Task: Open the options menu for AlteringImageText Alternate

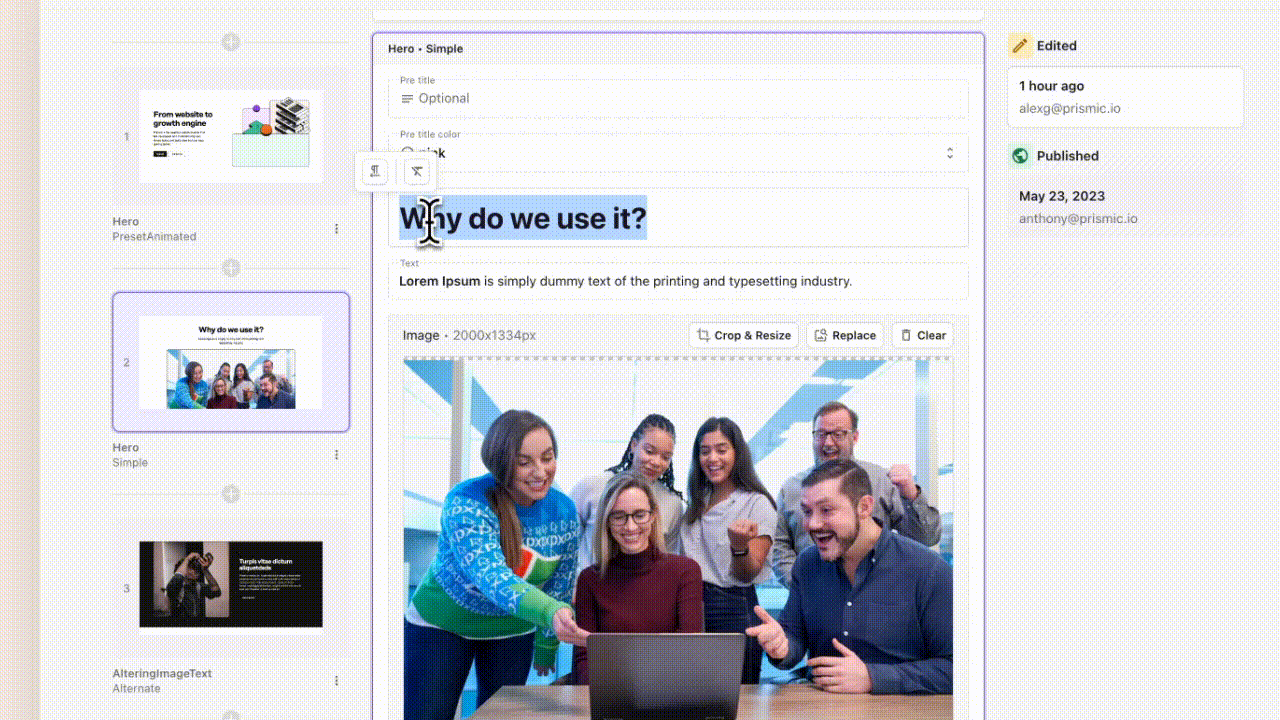Action: point(336,680)
